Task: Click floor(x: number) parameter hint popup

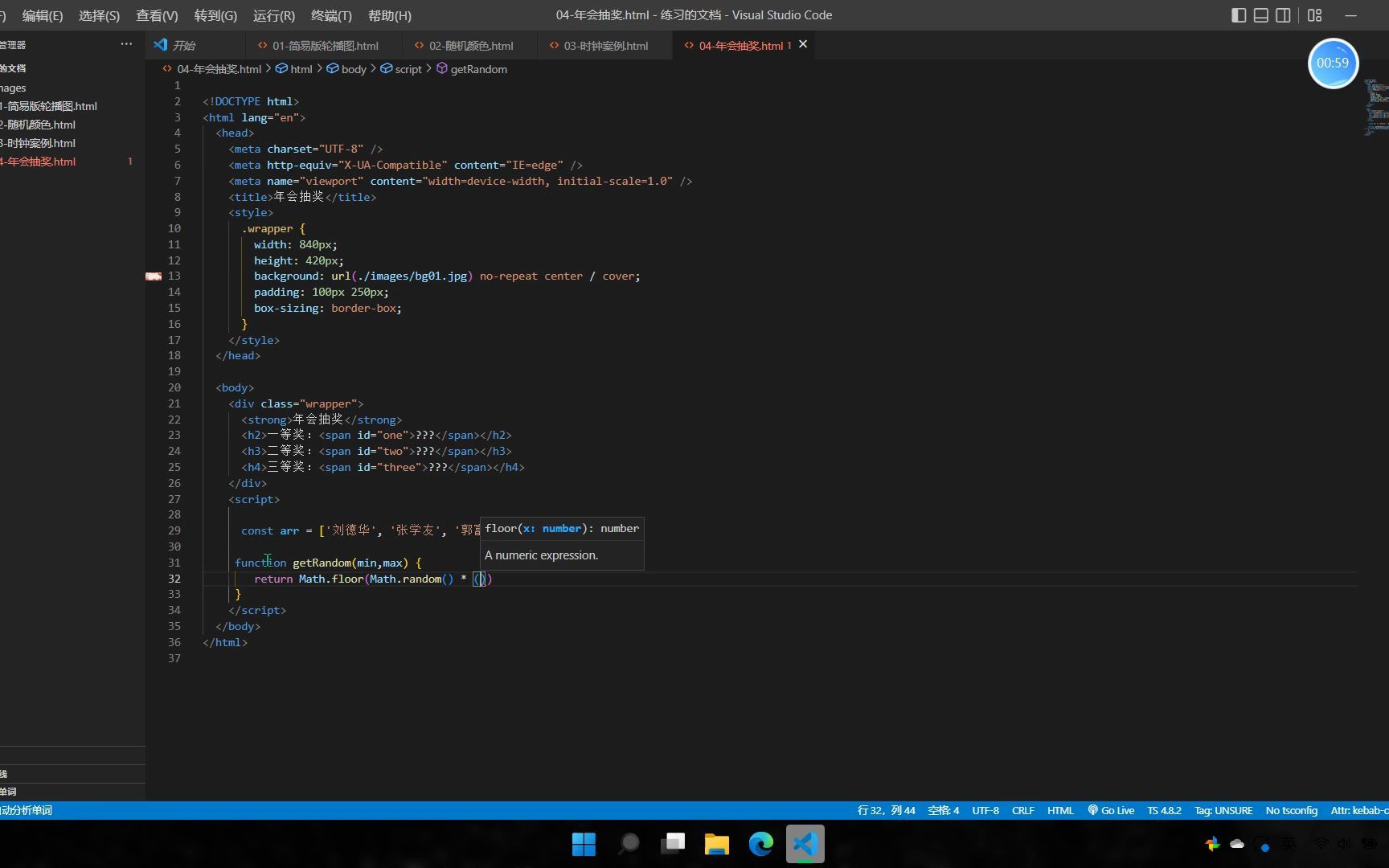Action: pyautogui.click(x=562, y=543)
